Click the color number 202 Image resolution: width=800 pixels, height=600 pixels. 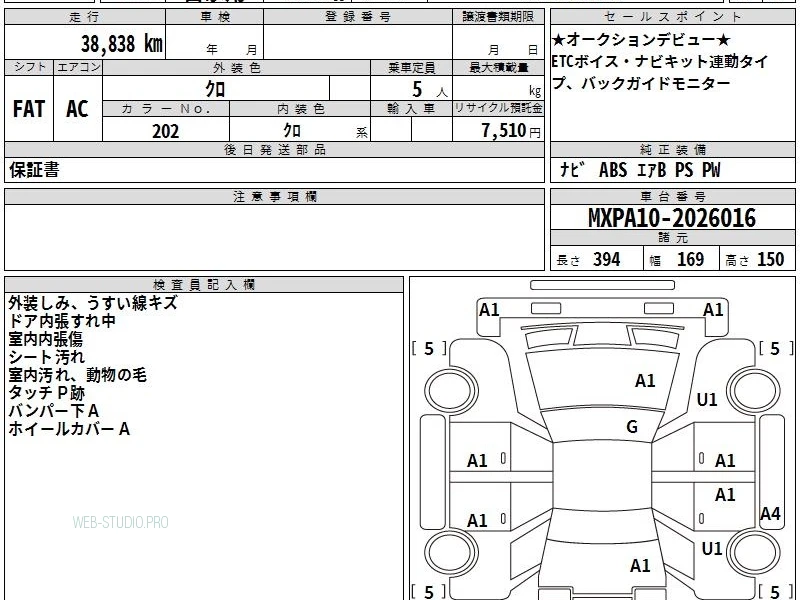165,131
